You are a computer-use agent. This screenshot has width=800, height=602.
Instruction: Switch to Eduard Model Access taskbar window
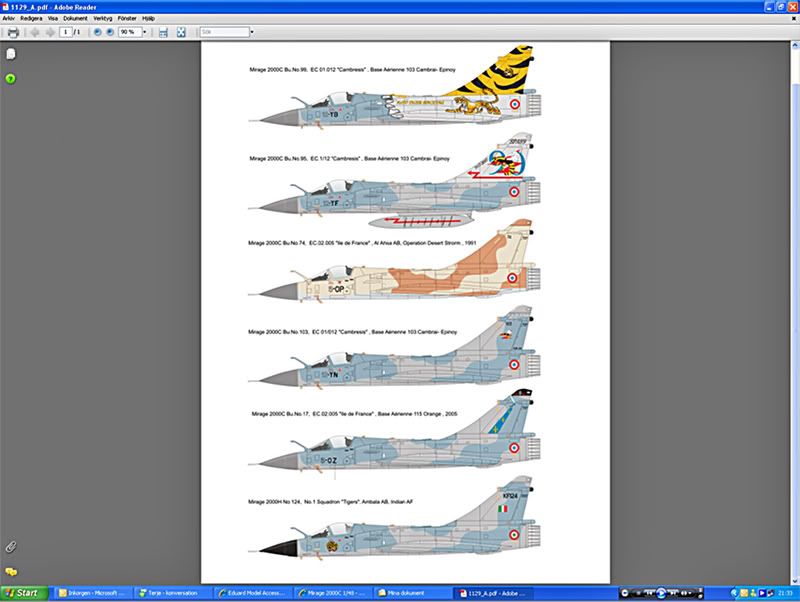click(x=253, y=593)
